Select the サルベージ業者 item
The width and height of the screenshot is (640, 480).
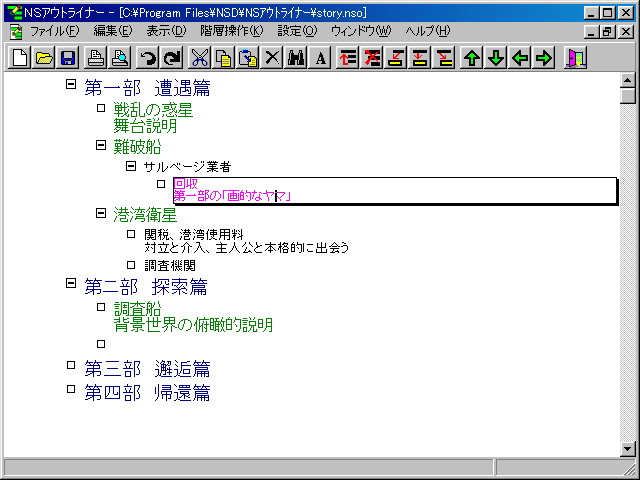coord(187,167)
